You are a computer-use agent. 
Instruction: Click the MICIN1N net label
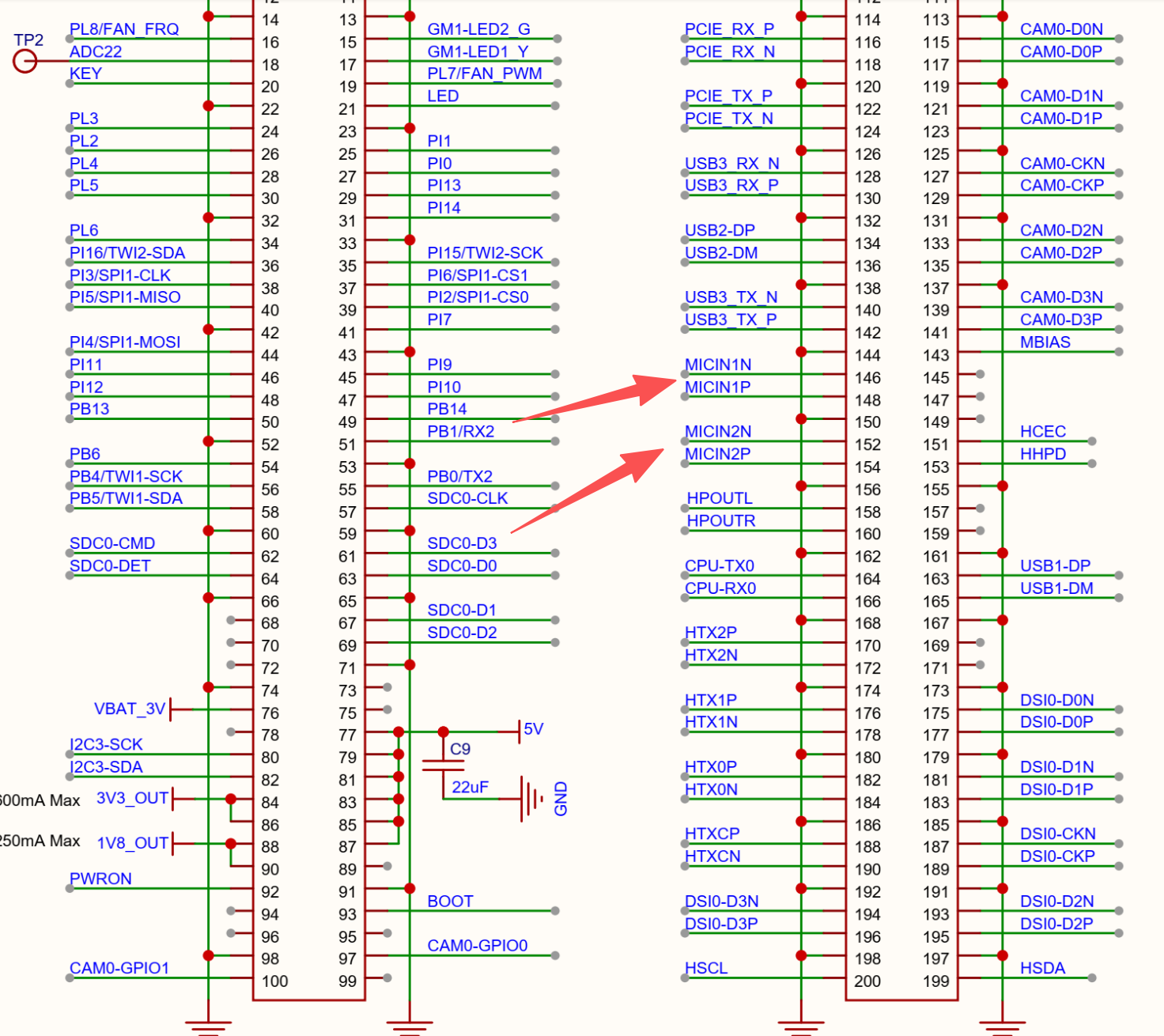[x=718, y=365]
